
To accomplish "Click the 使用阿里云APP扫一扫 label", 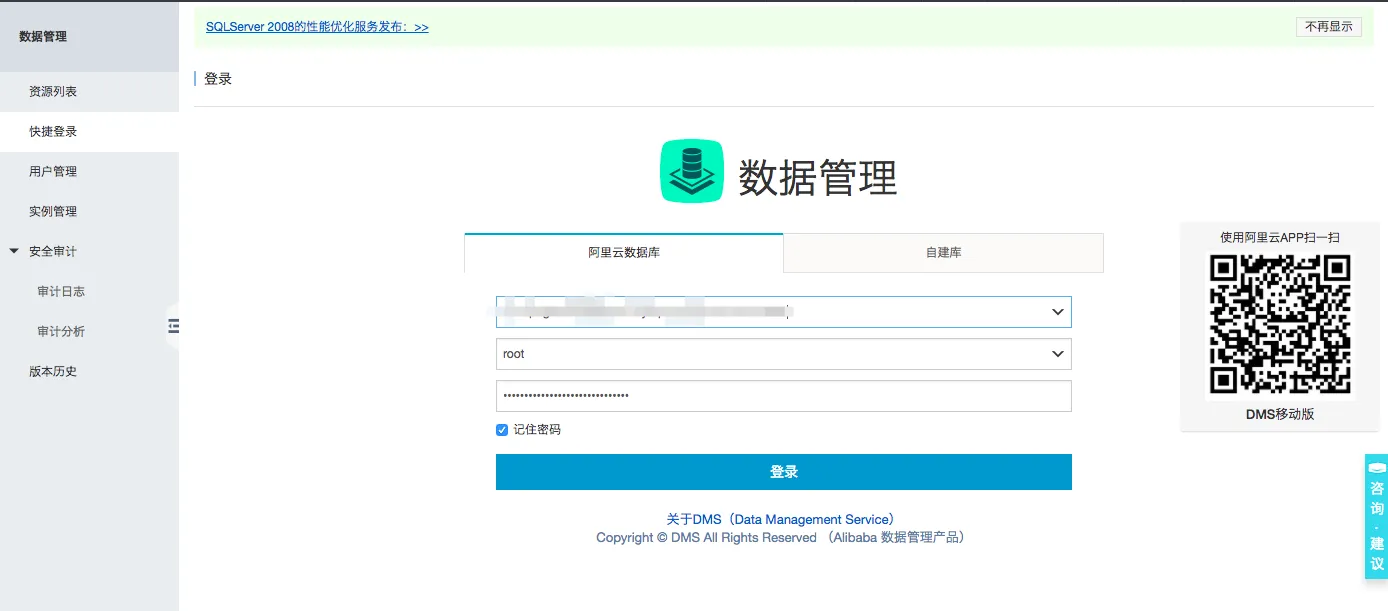I will click(x=1280, y=237).
